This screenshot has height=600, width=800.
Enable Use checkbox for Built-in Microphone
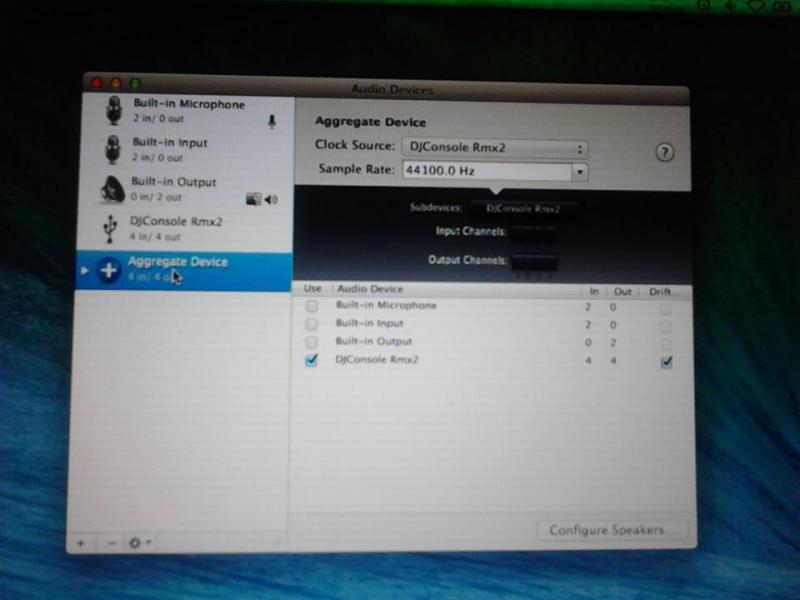click(x=311, y=306)
